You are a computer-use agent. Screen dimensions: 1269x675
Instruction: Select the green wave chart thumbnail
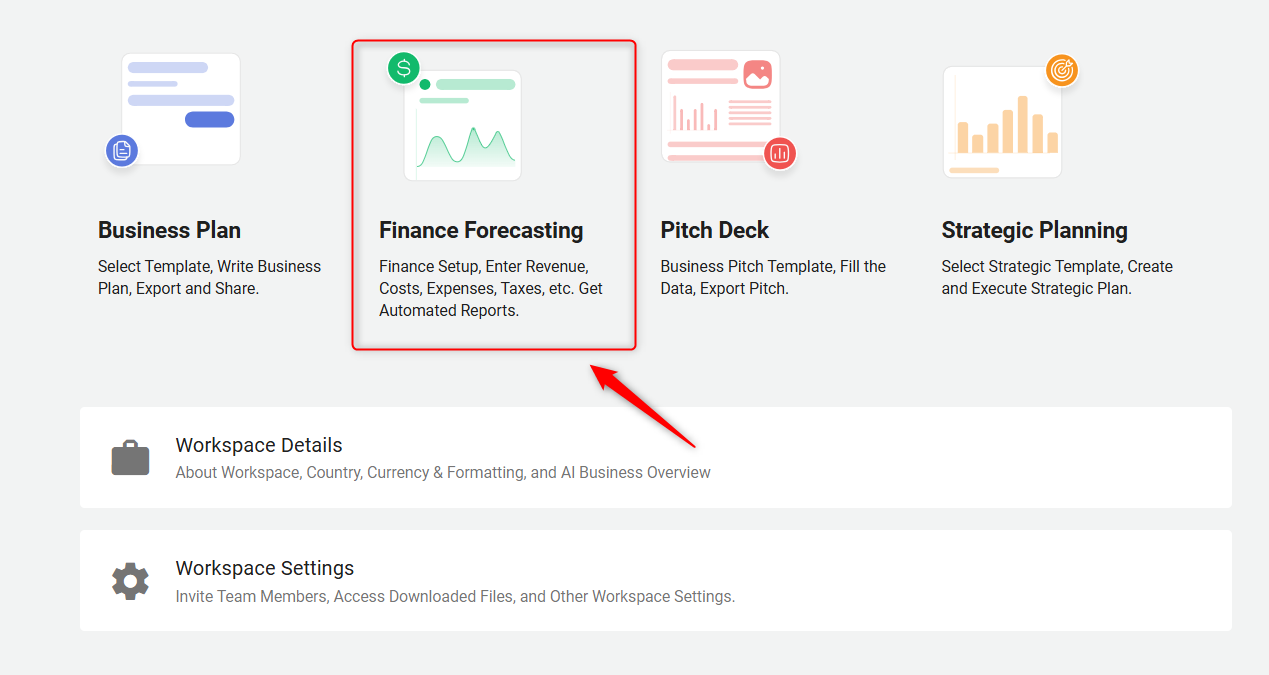point(462,125)
